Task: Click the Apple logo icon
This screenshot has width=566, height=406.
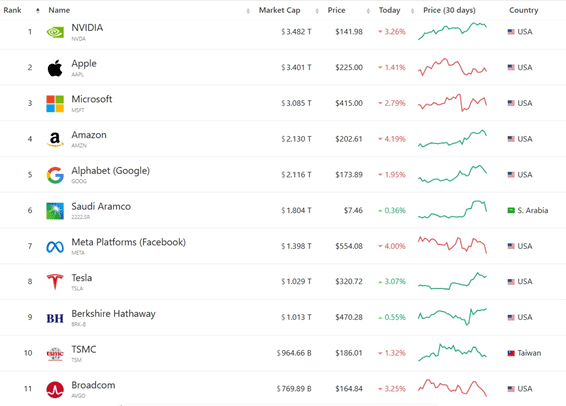Action: tap(55, 68)
